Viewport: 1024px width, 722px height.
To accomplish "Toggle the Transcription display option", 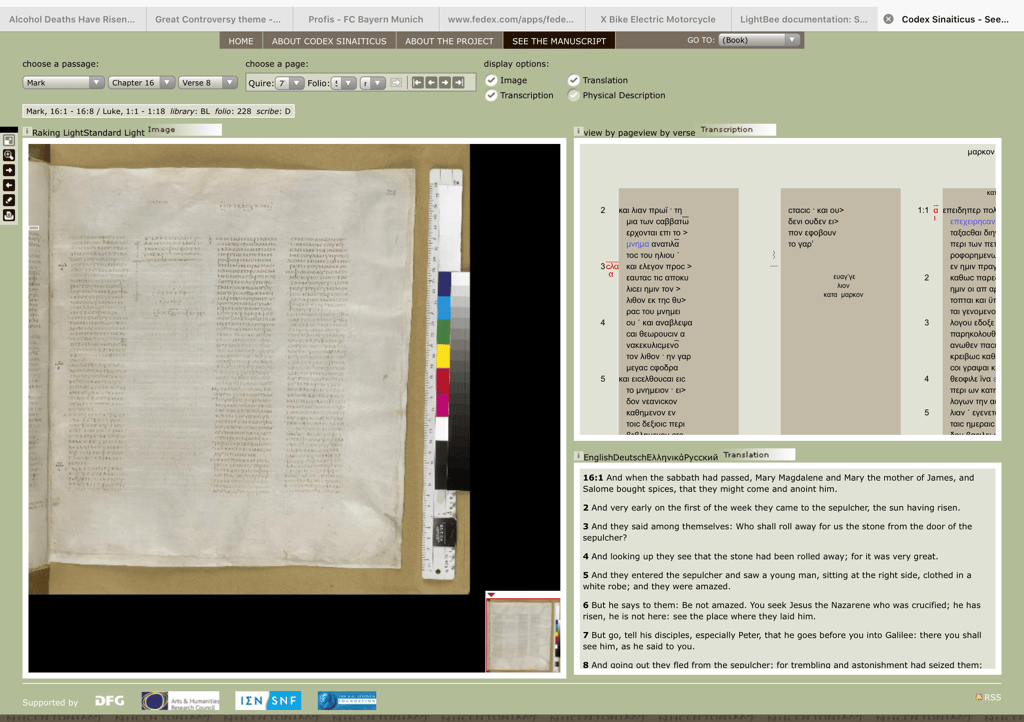I will pos(491,95).
